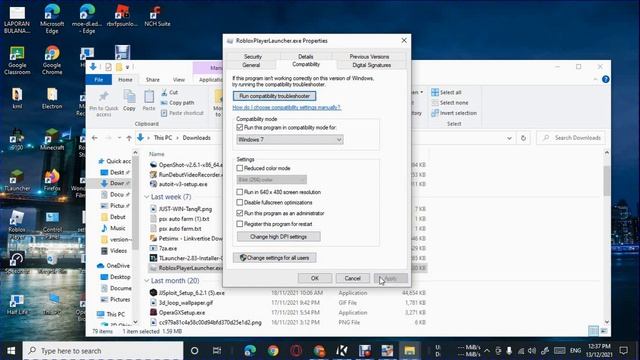The image size is (640, 360).
Task: Open File Explorer taskbar icon
Action: tap(409, 351)
